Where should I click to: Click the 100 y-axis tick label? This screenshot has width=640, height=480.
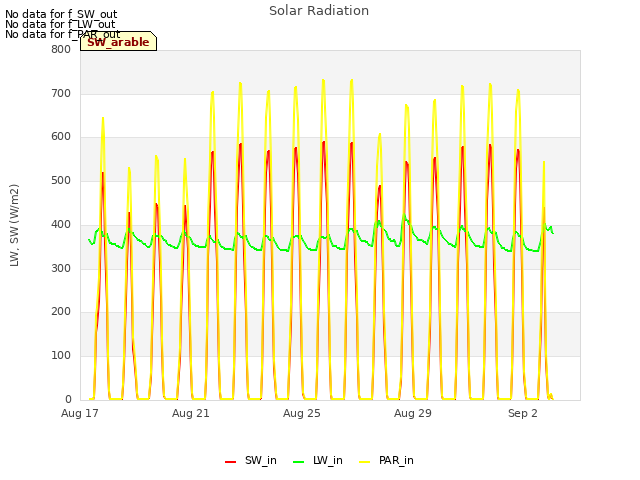click(61, 356)
